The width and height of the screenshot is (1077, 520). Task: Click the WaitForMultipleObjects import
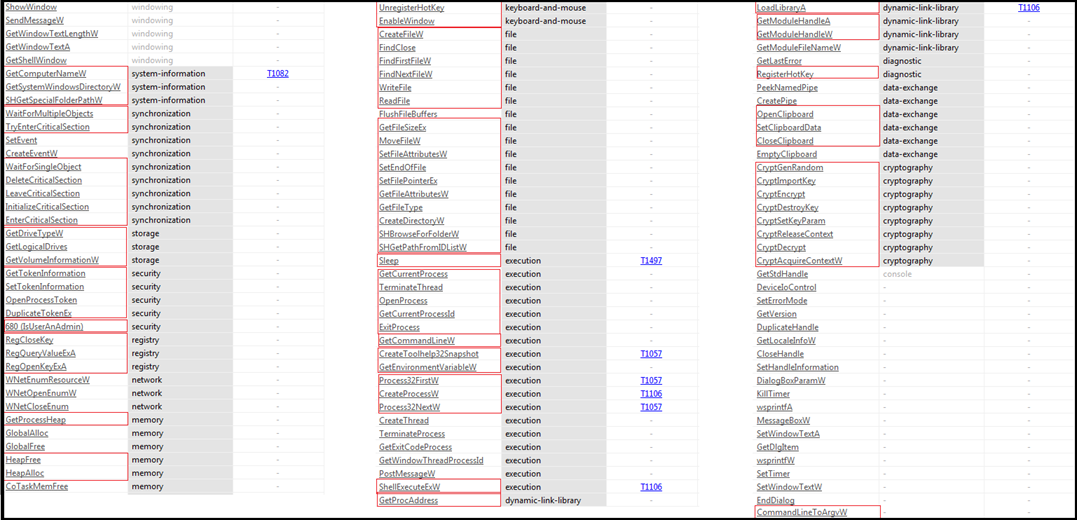[x=49, y=113]
